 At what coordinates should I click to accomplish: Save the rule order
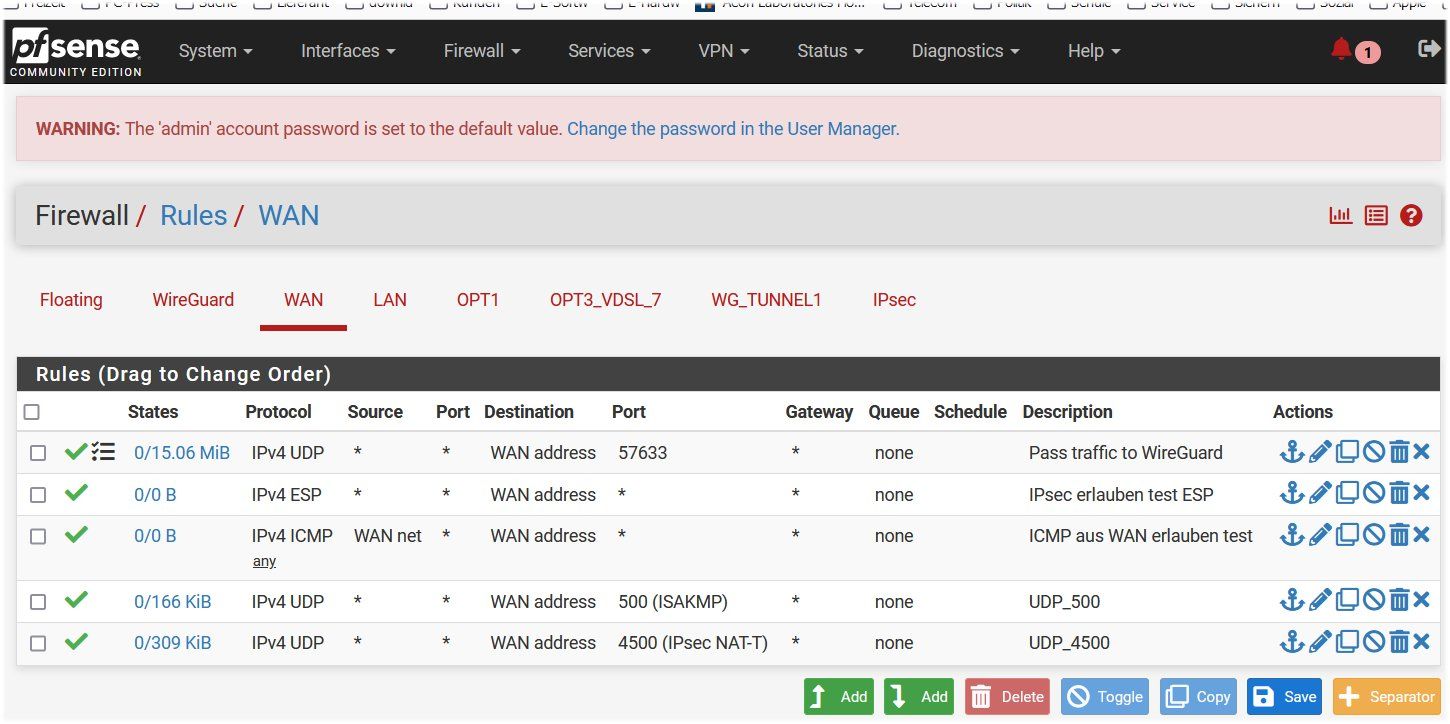1285,696
